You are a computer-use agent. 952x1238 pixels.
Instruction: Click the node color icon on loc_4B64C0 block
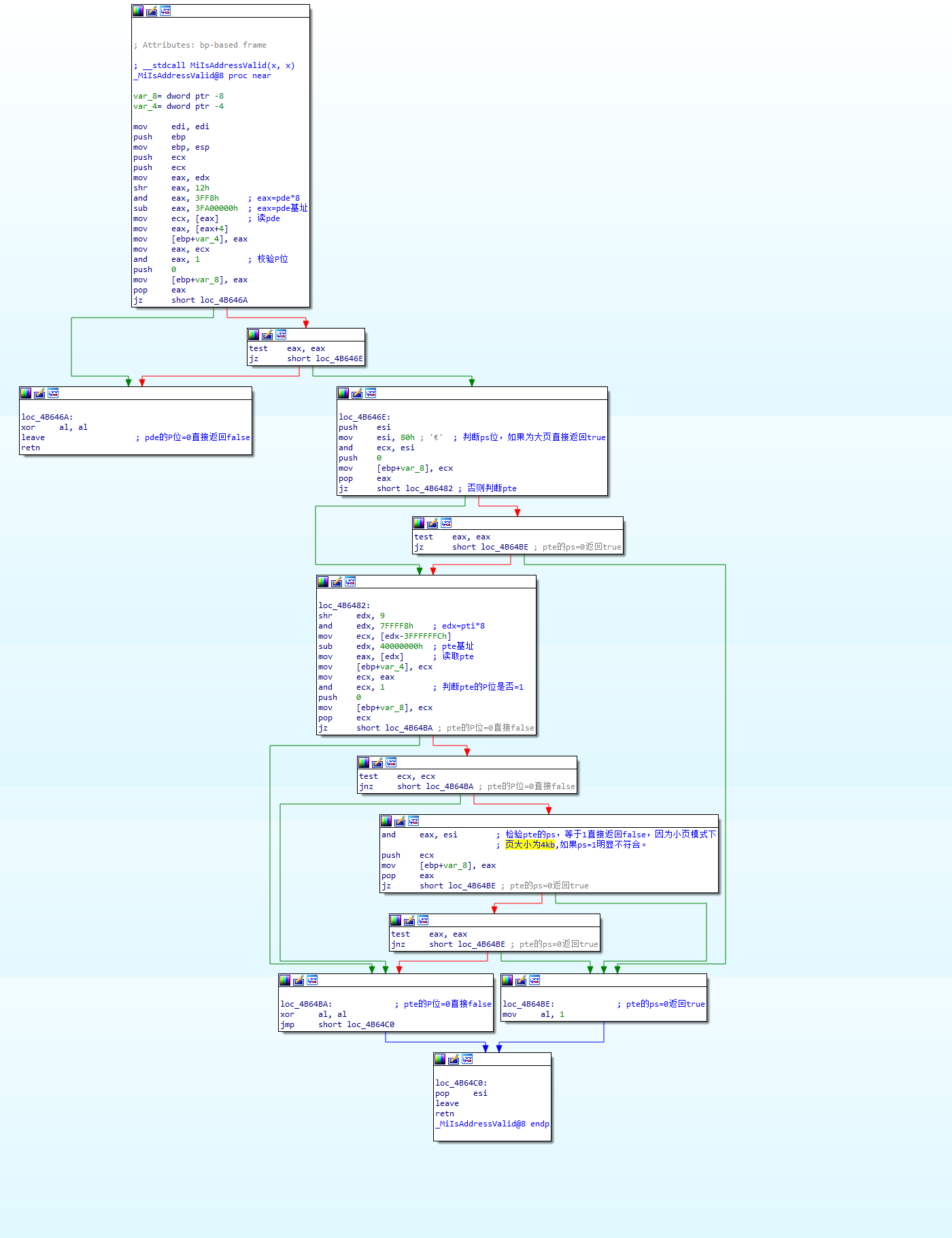440,1059
